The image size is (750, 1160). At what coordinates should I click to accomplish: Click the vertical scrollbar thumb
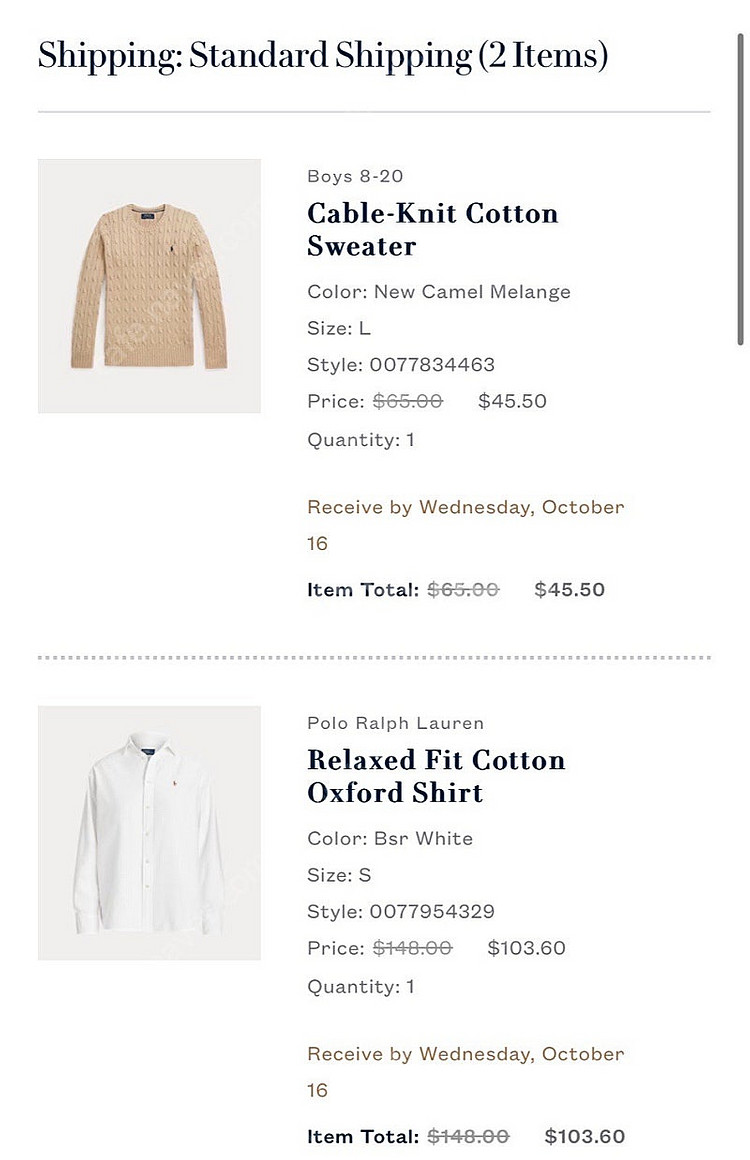(x=740, y=189)
